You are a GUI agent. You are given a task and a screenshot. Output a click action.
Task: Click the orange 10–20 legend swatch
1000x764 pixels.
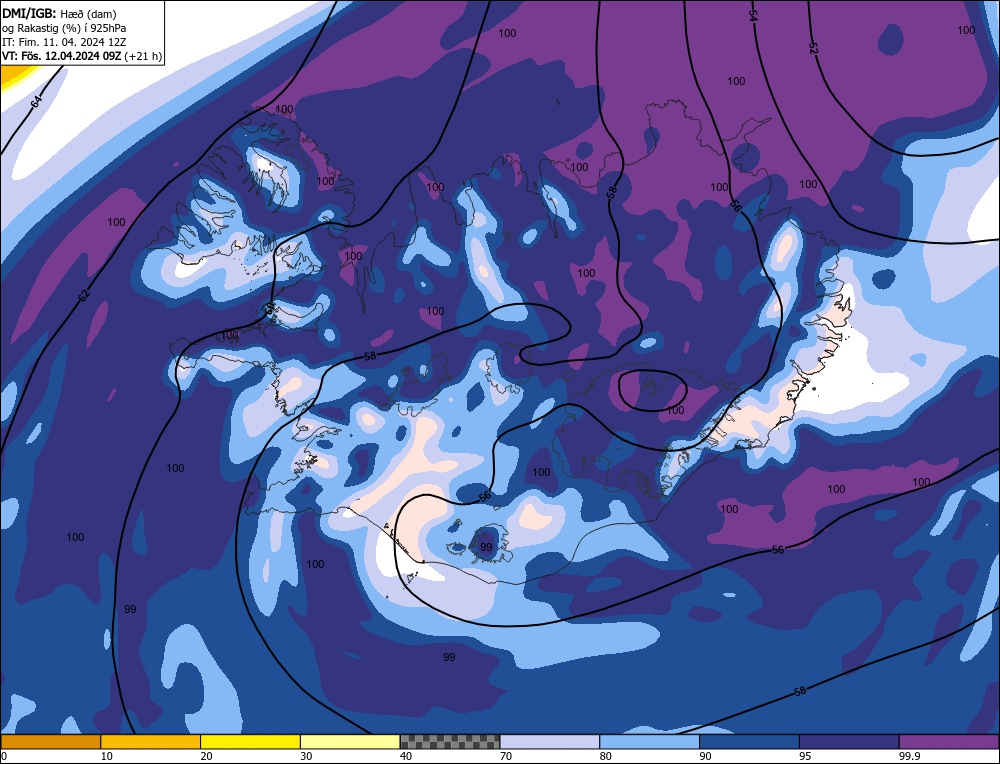151,742
